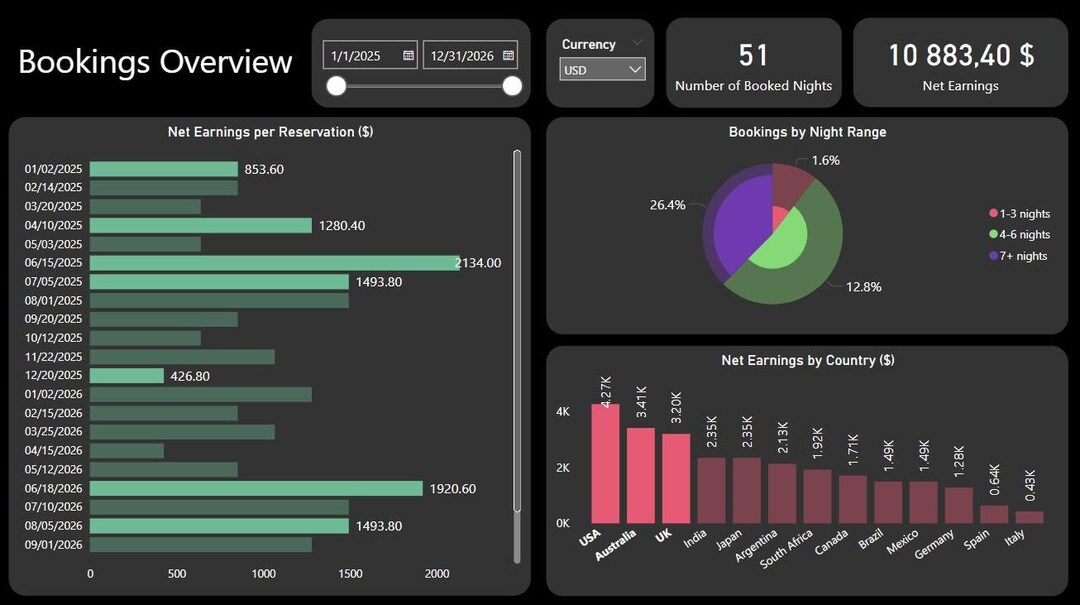Click the right handle of the date range slider
The image size is (1080, 605).
coord(511,87)
